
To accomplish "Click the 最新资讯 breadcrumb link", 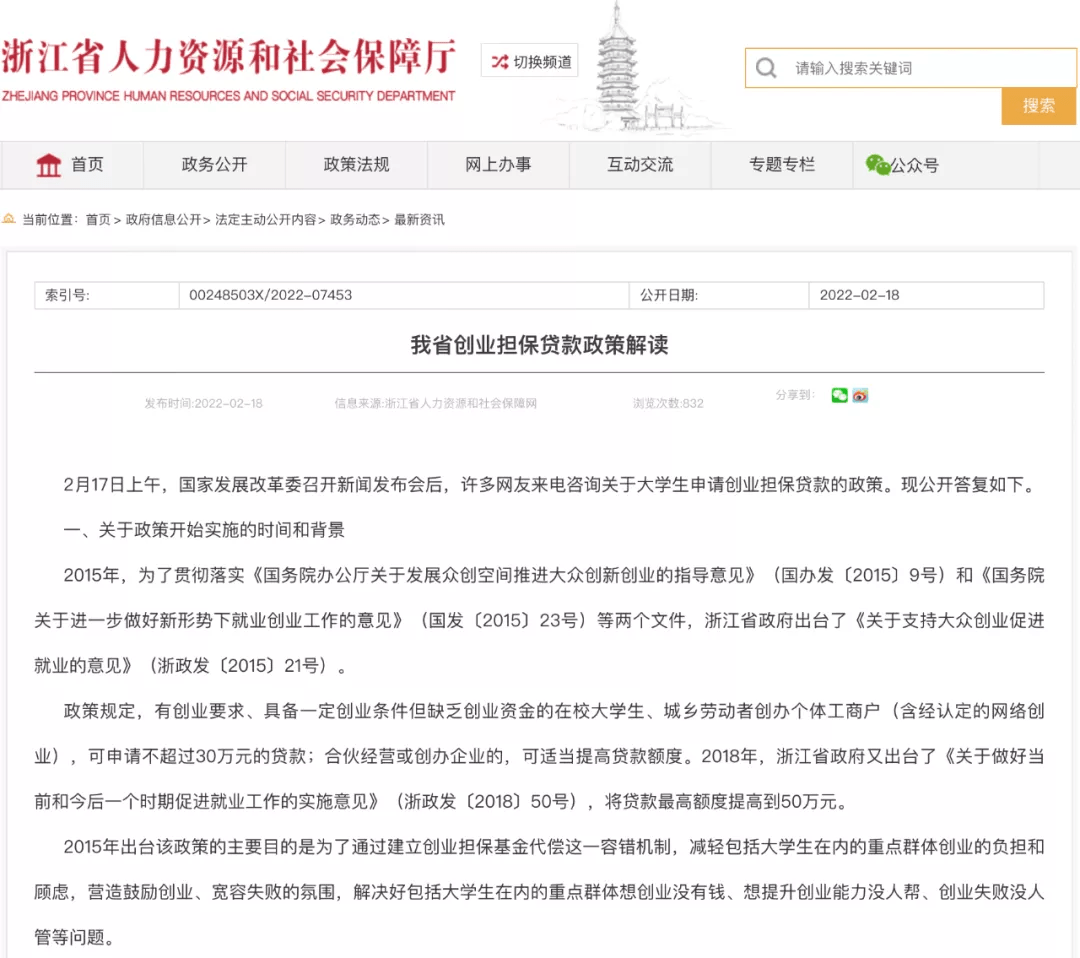I will [x=419, y=220].
